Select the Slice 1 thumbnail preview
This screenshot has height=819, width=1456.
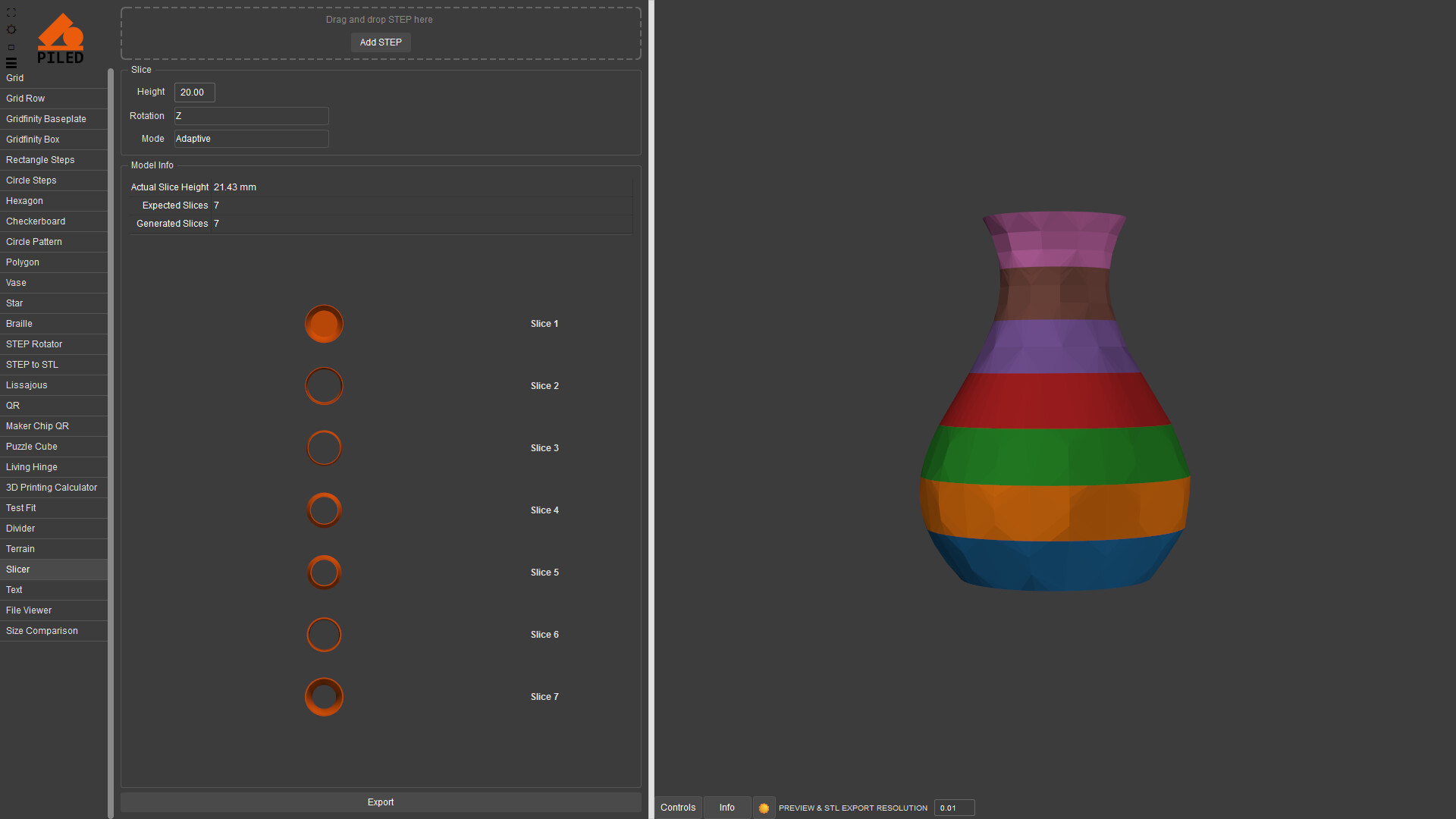[324, 324]
